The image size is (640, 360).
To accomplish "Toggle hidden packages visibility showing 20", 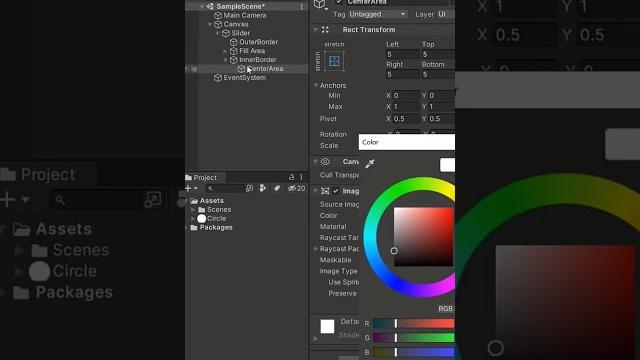I will coord(296,188).
